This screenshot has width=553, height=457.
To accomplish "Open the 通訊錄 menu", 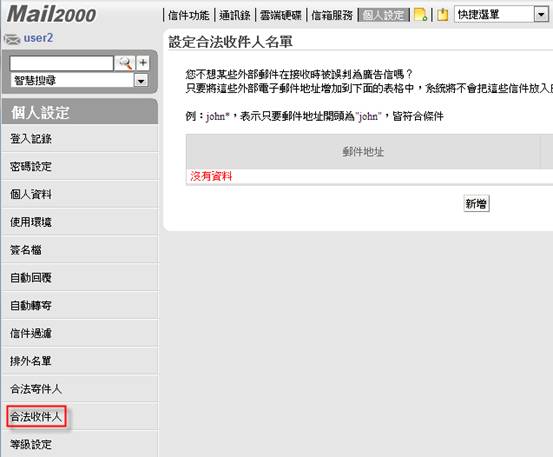I will tap(235, 15).
